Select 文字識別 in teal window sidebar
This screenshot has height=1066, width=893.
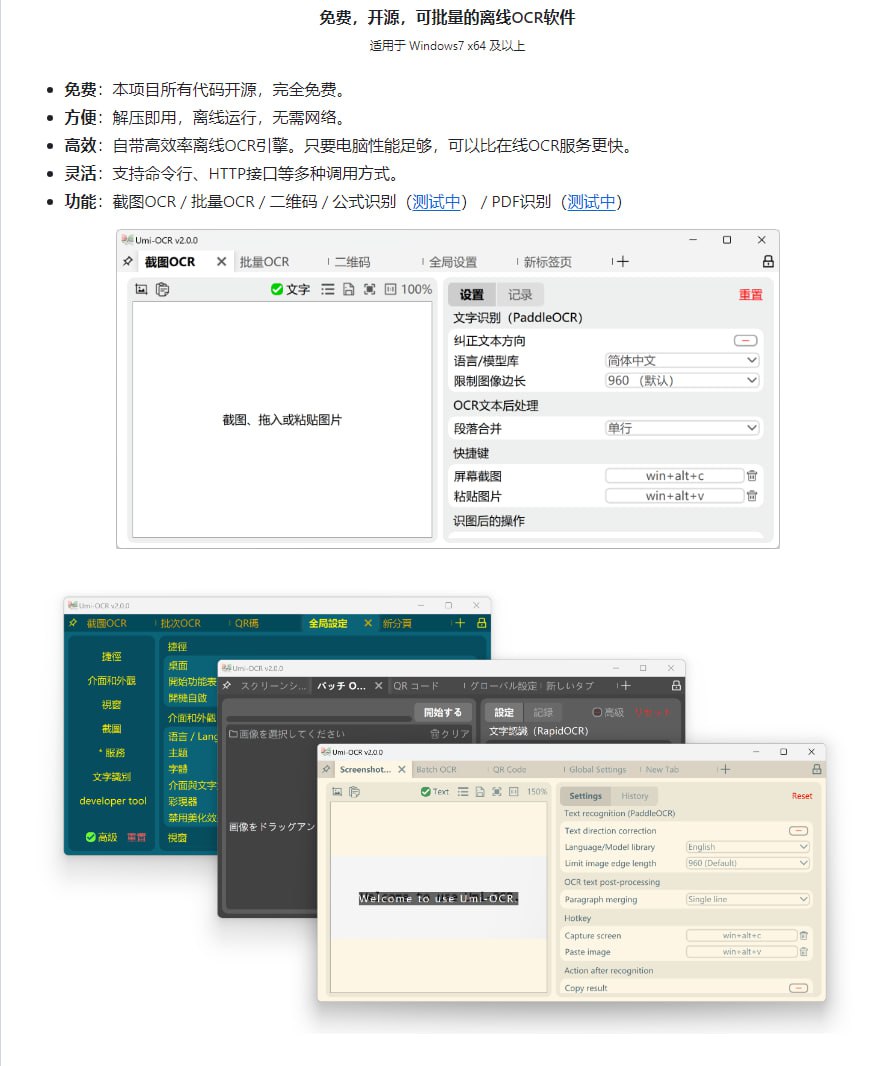coord(111,776)
